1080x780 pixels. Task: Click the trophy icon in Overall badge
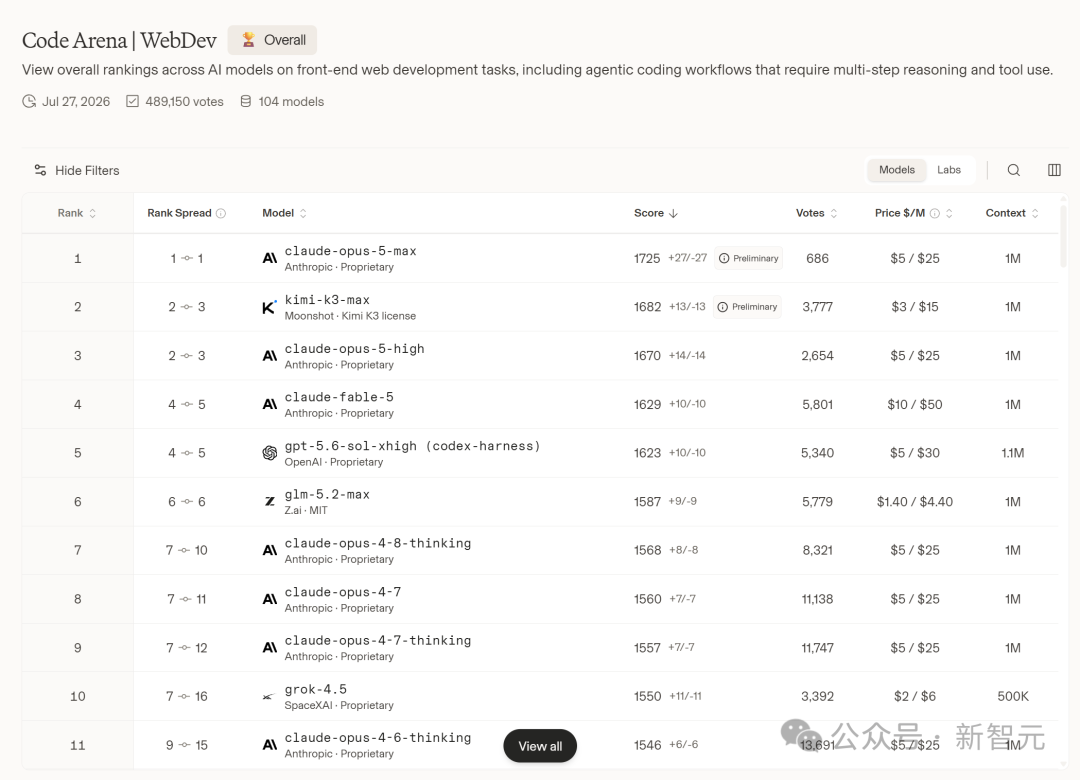(249, 40)
